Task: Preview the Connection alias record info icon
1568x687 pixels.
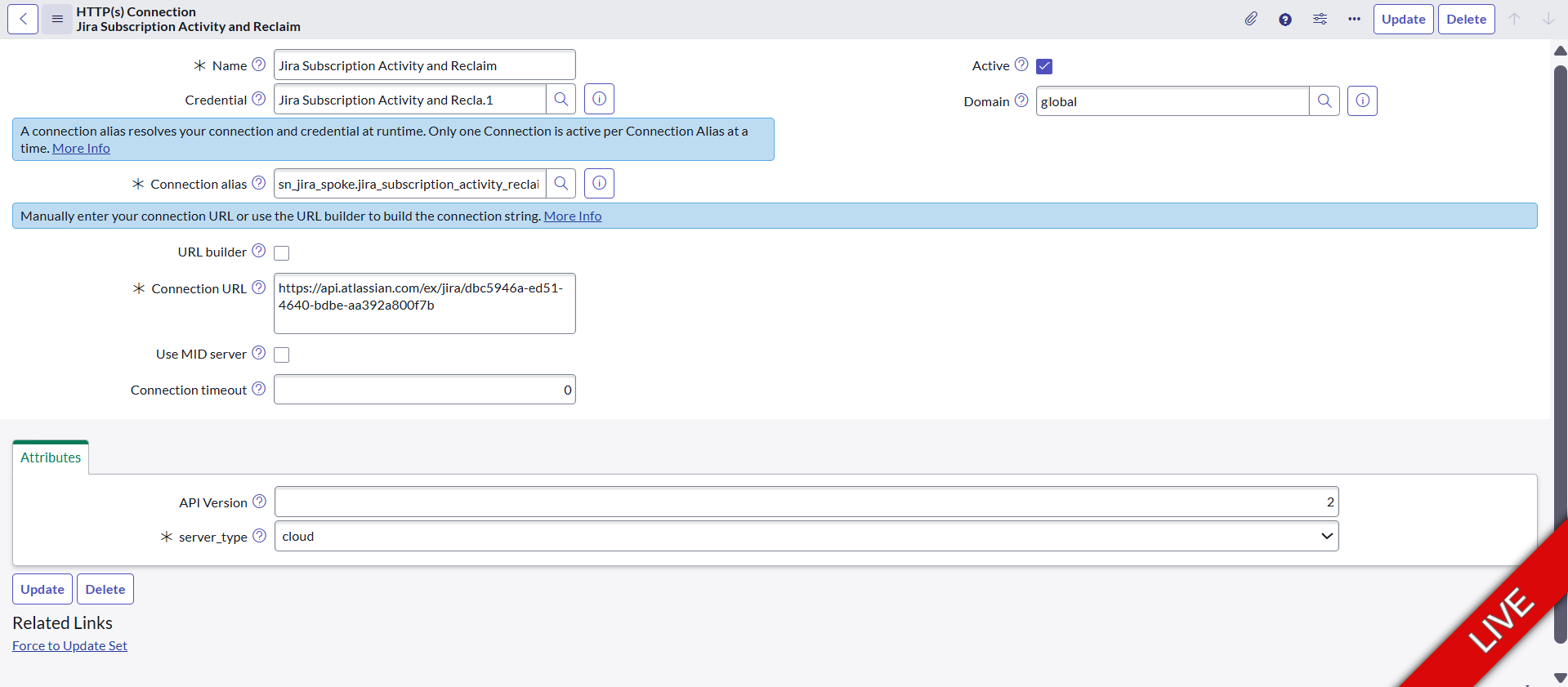Action: tap(599, 184)
